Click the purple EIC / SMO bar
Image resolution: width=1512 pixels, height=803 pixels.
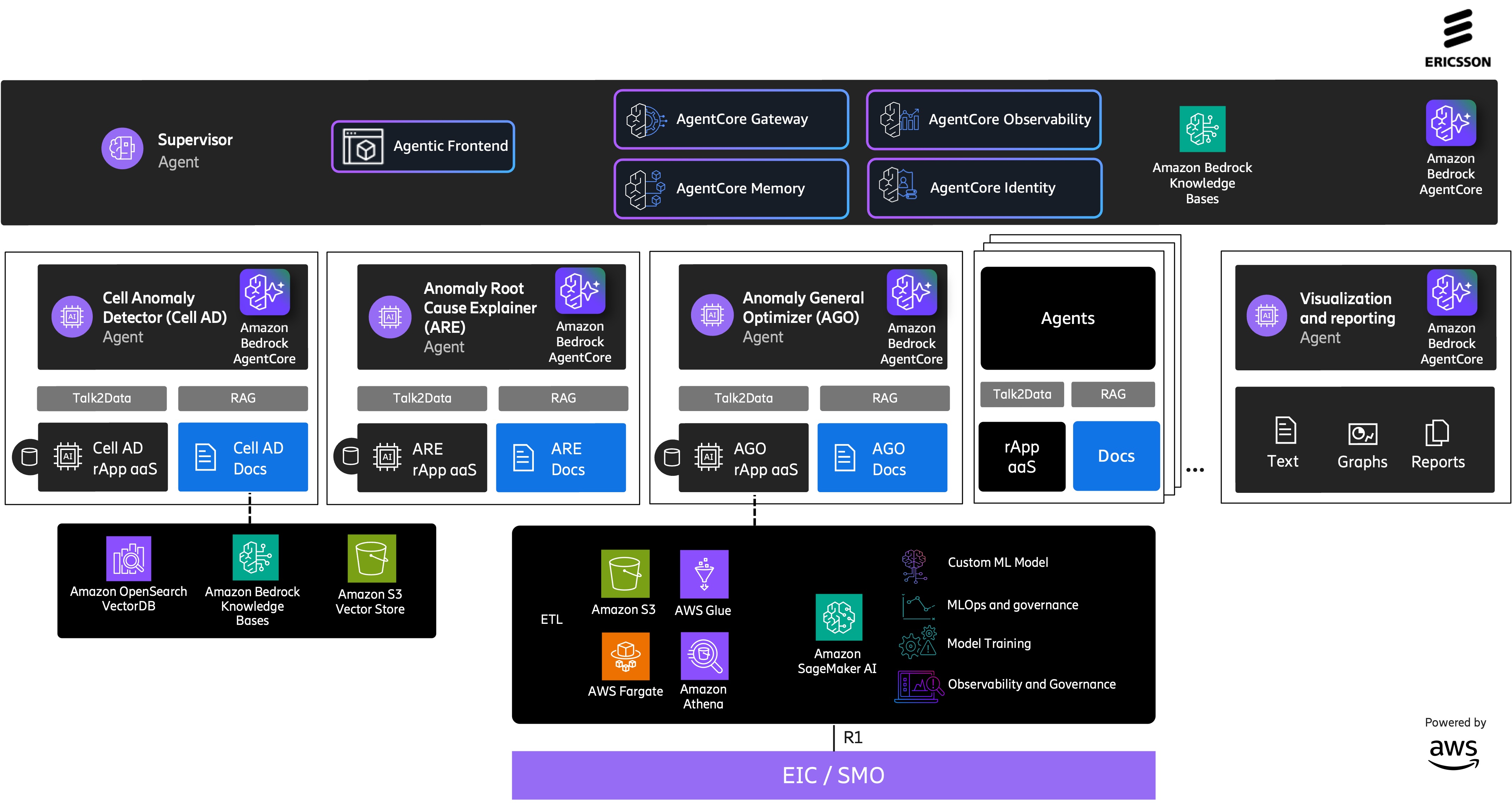click(x=833, y=775)
